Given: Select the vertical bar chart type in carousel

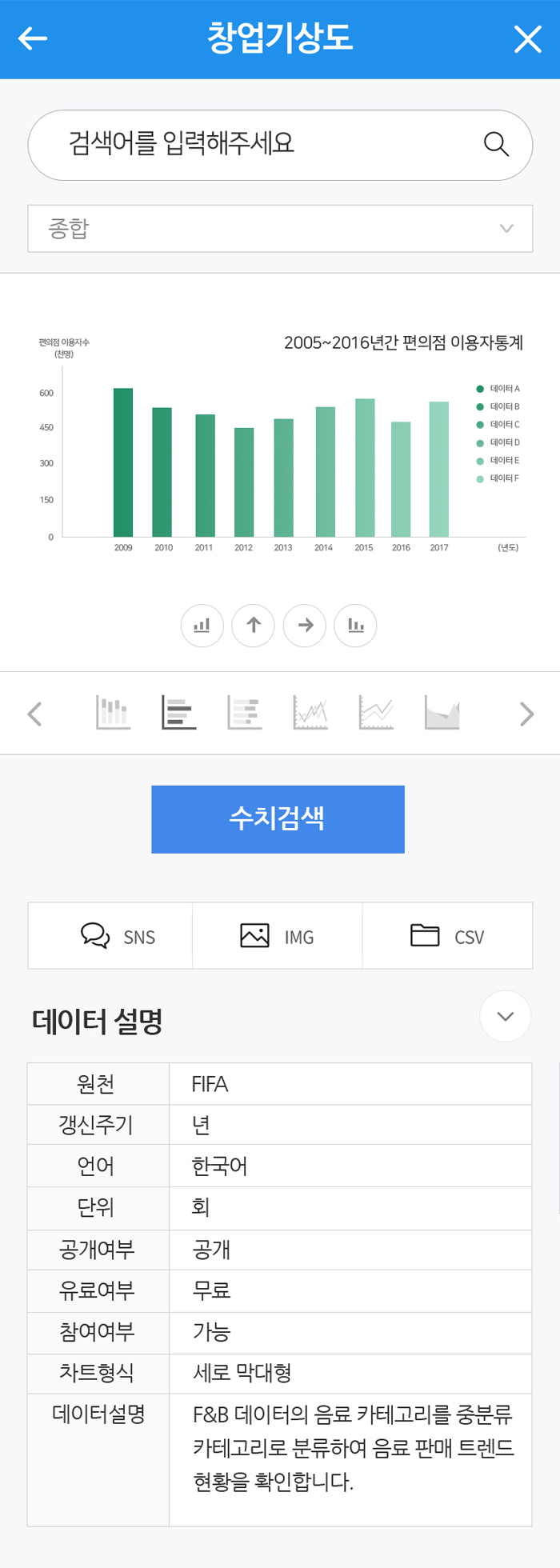Looking at the screenshot, I should tap(111, 713).
